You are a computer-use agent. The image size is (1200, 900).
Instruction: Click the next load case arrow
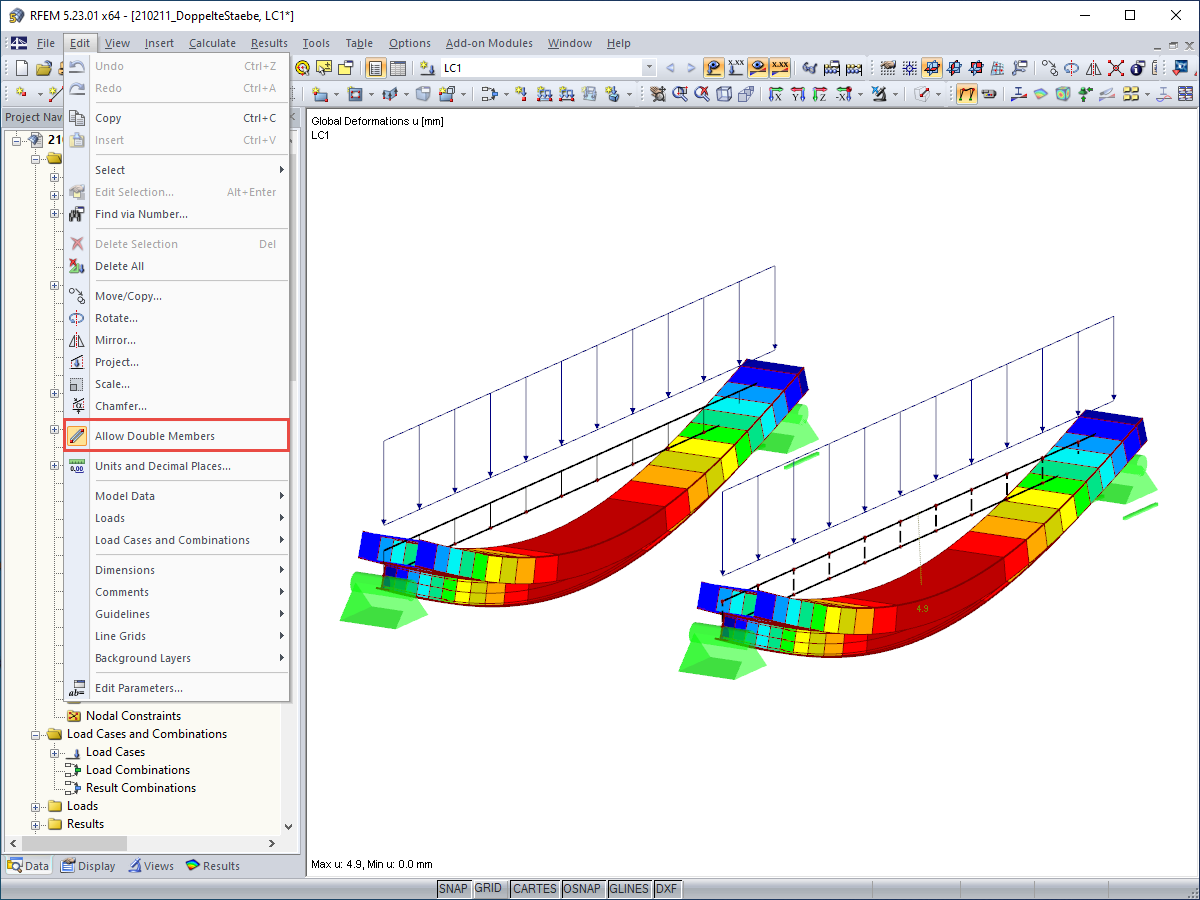pos(691,68)
